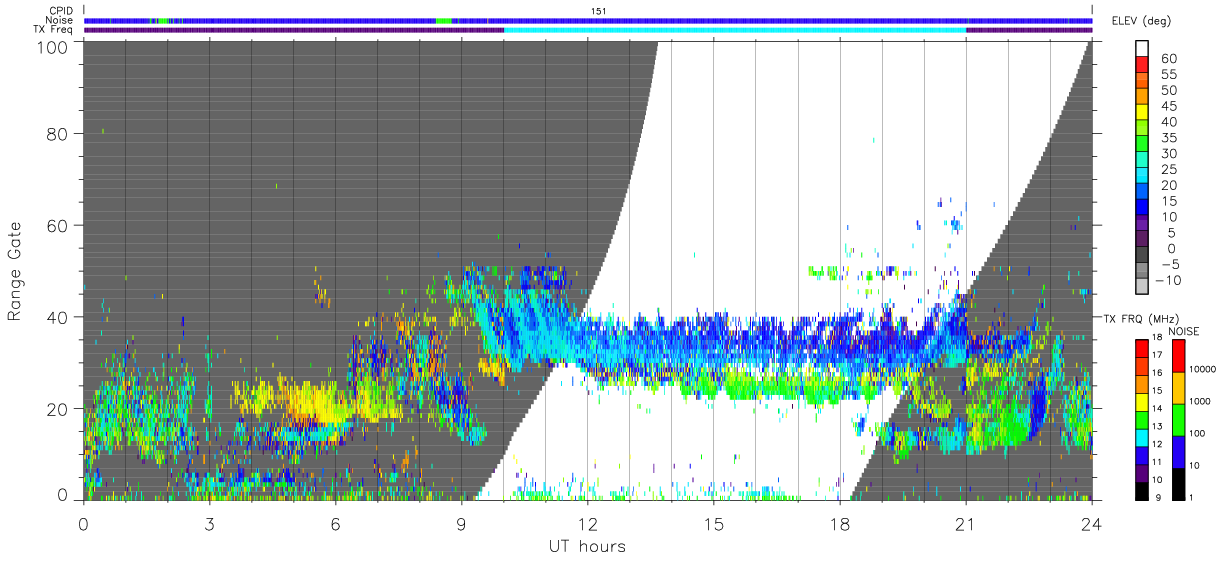The height and width of the screenshot is (567, 1228).
Task: Click the 'UT hours' x-axis title
Action: click(x=587, y=547)
